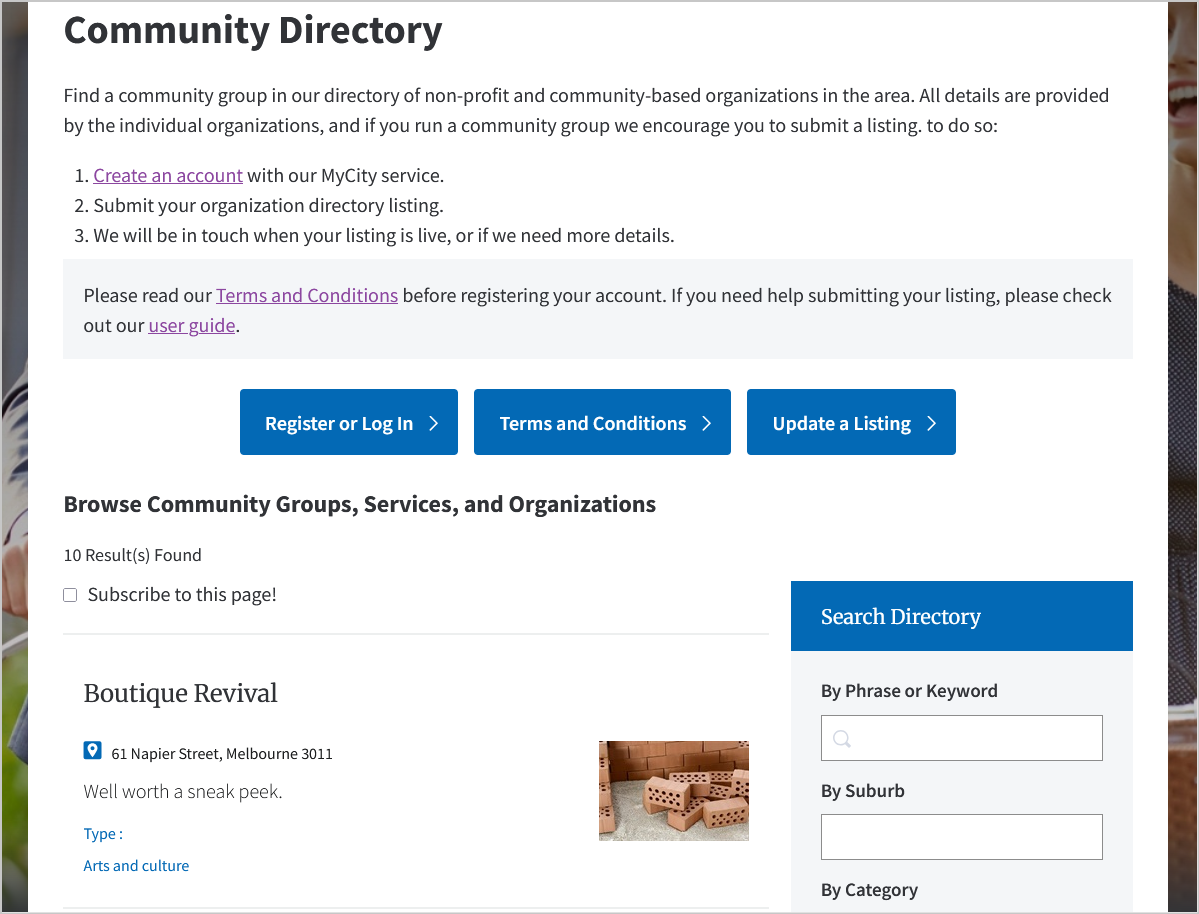
Task: Open the Boutique Revival listing
Action: 180,693
